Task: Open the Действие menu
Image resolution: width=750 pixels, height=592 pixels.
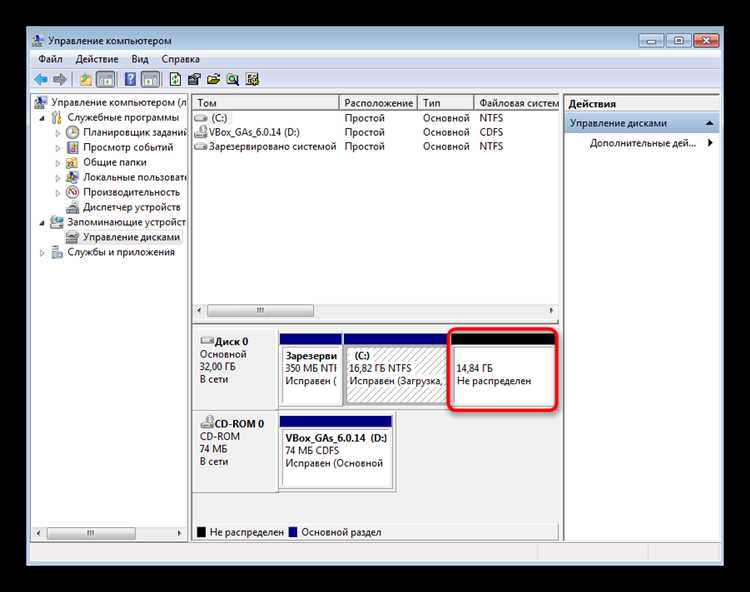Action: click(97, 59)
